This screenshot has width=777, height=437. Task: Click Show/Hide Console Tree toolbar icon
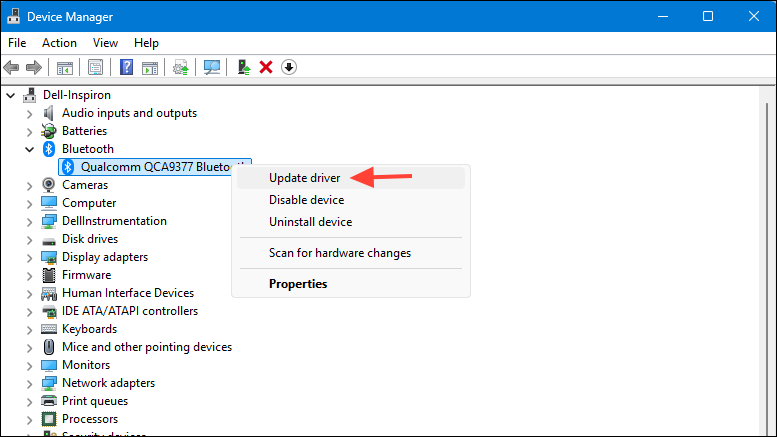(65, 67)
